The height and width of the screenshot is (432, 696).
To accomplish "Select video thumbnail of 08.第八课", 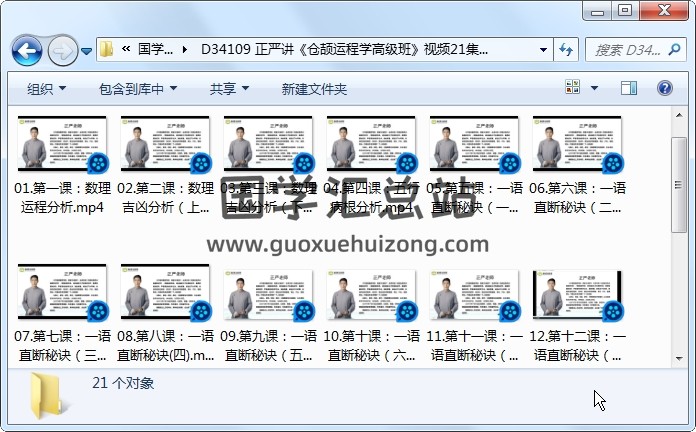I will [165, 292].
